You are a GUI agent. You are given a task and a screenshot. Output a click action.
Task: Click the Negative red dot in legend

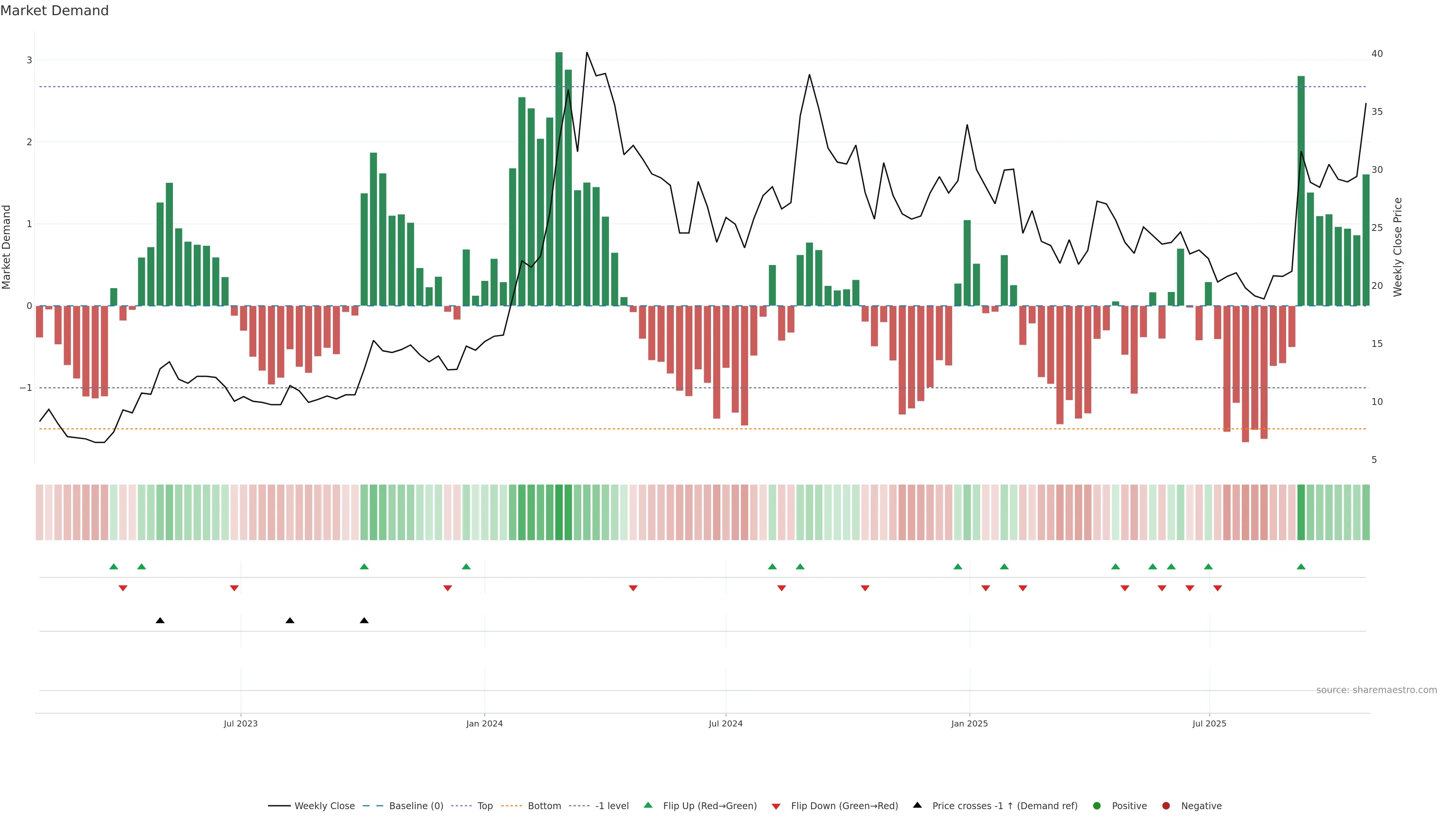pyautogui.click(x=1166, y=805)
